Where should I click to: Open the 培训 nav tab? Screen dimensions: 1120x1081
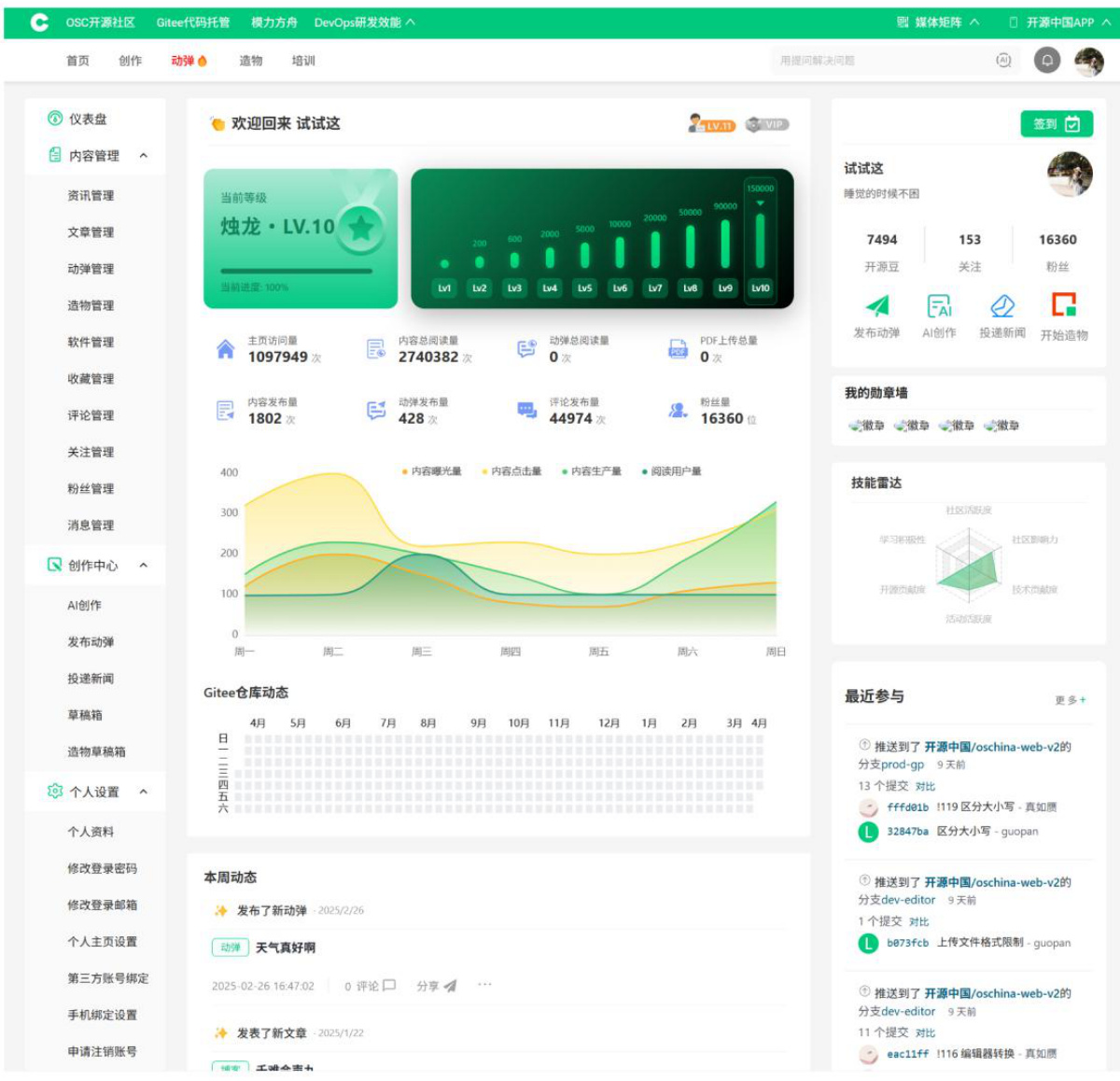303,61
